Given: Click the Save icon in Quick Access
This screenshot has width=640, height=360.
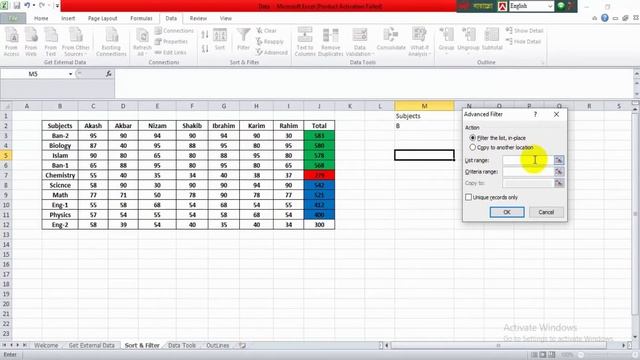Looking at the screenshot, I should (17, 6).
